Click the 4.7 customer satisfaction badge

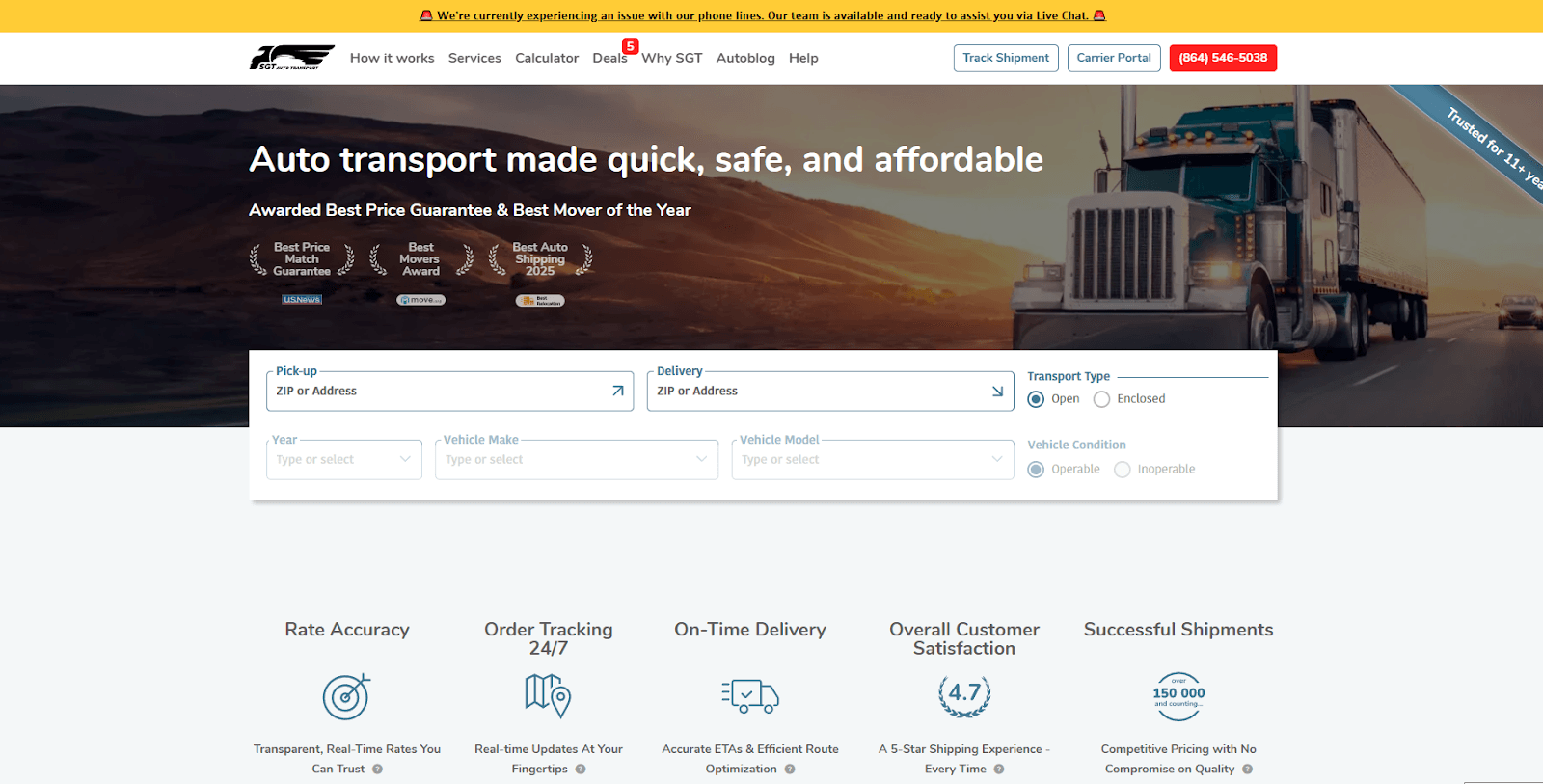pyautogui.click(x=964, y=695)
